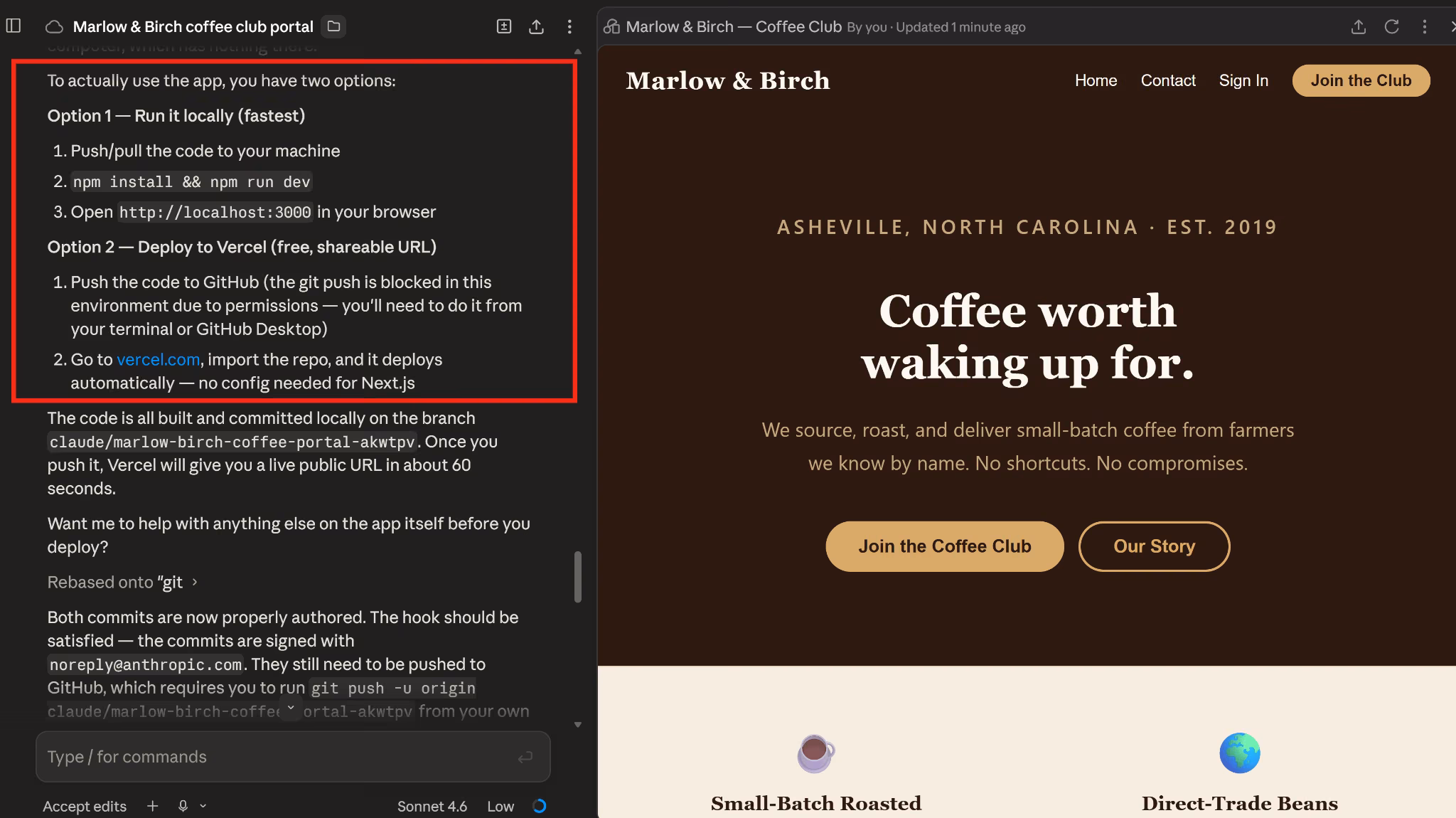The width and height of the screenshot is (1456, 818).
Task: Click the 'Updated 1 minute ago' label
Action: 960,27
